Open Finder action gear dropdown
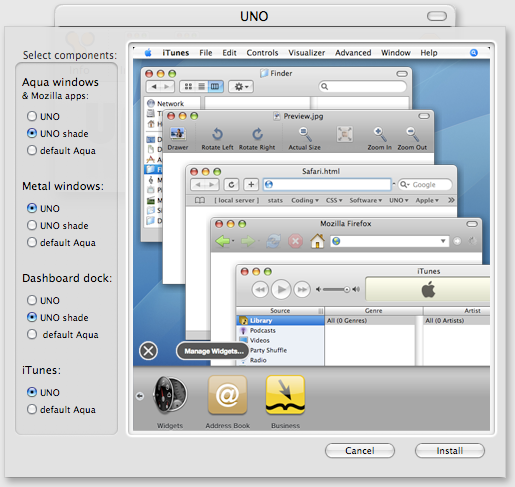 coord(241,87)
